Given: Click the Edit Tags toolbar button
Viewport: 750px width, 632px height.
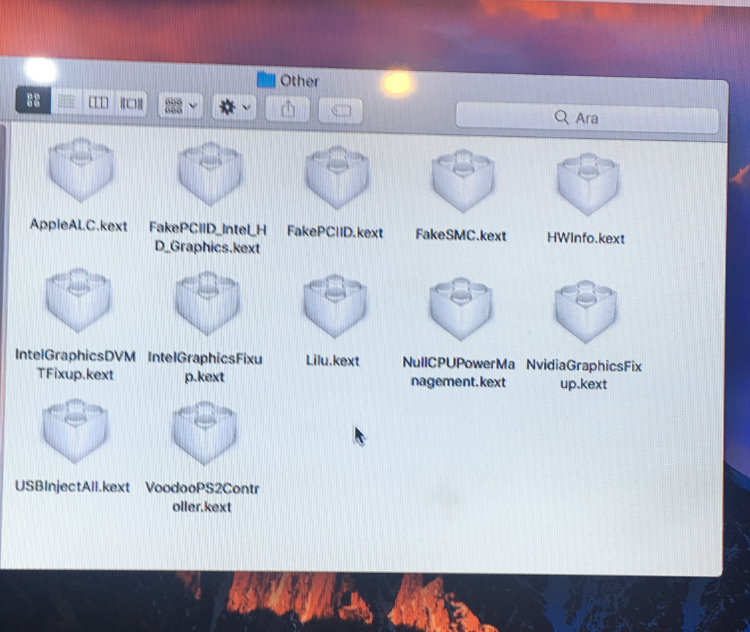Looking at the screenshot, I should (x=341, y=111).
